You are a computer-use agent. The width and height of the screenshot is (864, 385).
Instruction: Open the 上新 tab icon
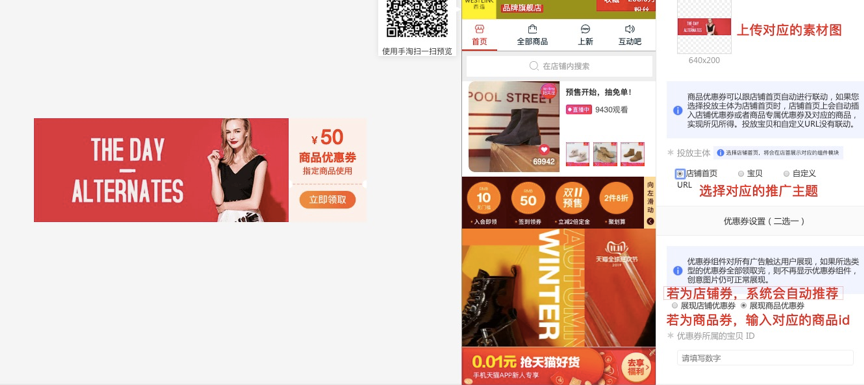point(585,29)
